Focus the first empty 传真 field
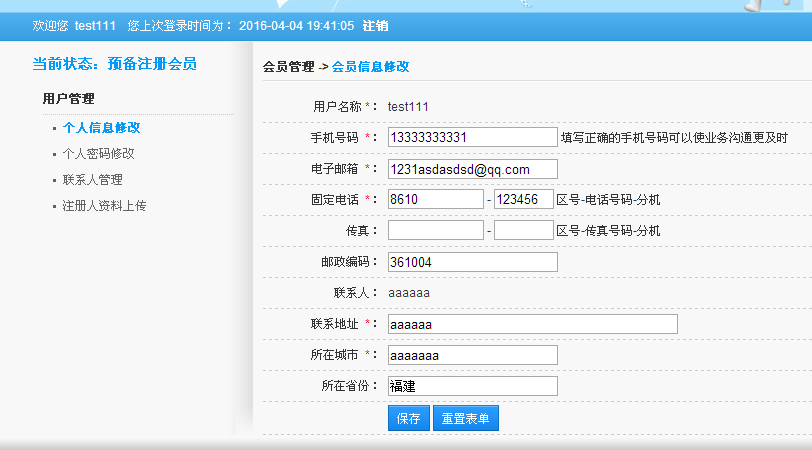This screenshot has width=812, height=450. [436, 230]
